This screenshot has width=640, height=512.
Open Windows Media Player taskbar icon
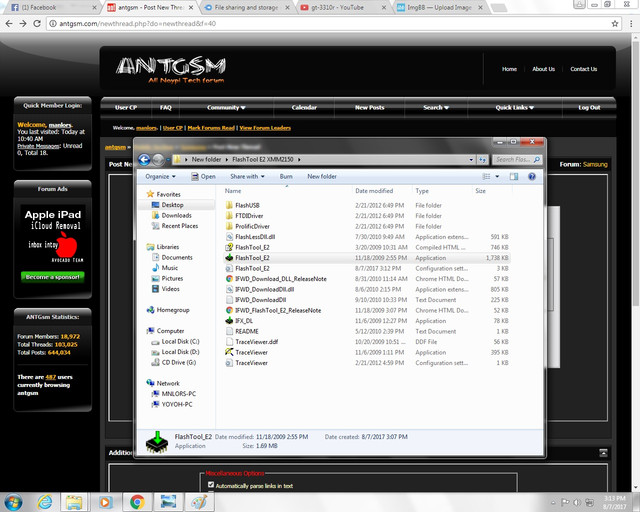[105, 502]
